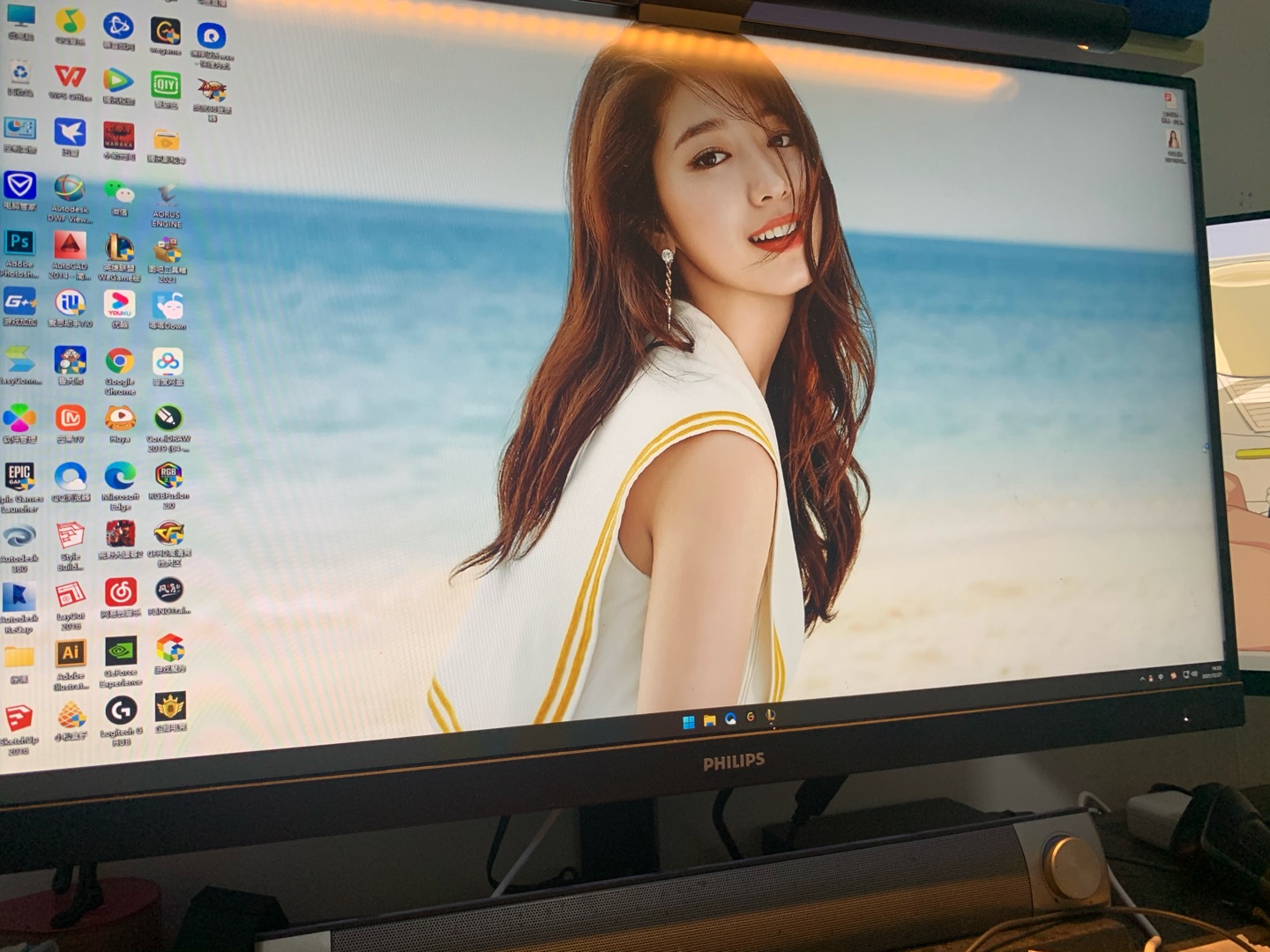Viewport: 1270px width, 952px height.
Task: Expand the hidden system tray icons arrow
Action: point(1143,679)
